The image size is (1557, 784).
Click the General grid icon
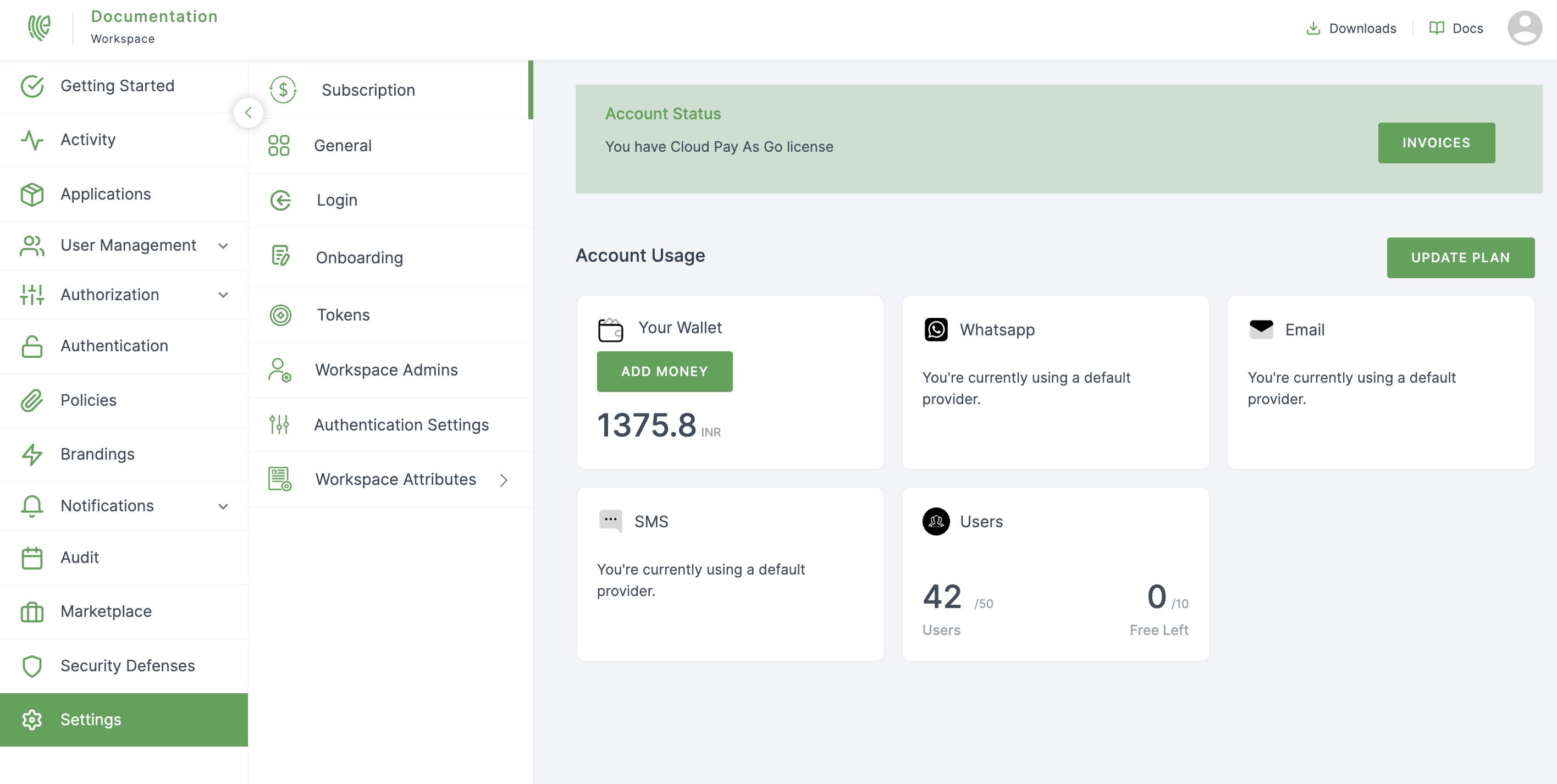coord(279,146)
